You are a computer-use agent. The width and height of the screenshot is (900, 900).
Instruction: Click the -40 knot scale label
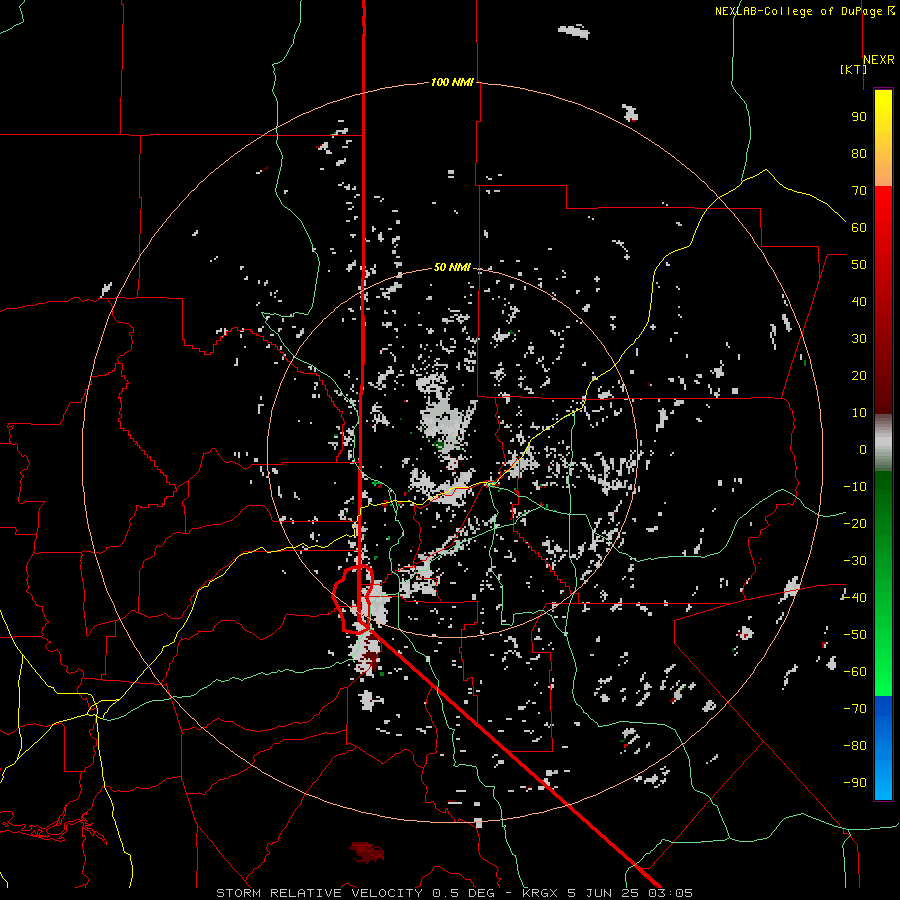pos(855,598)
